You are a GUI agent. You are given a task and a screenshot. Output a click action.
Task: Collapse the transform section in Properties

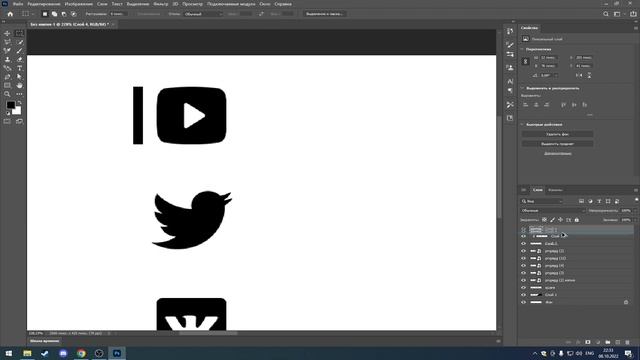coord(522,49)
